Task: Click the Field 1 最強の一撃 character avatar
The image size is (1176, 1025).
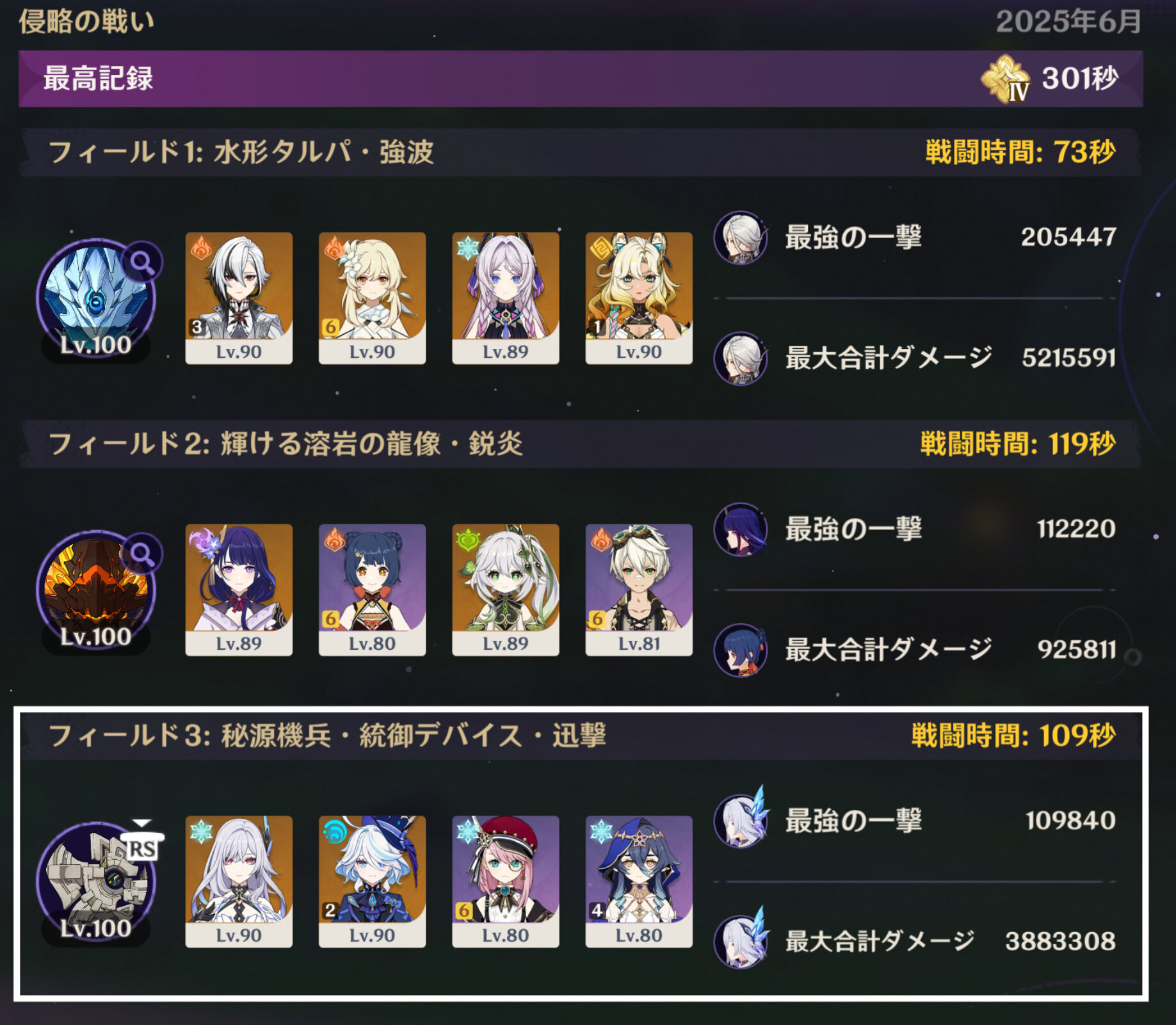Action: pos(741,238)
